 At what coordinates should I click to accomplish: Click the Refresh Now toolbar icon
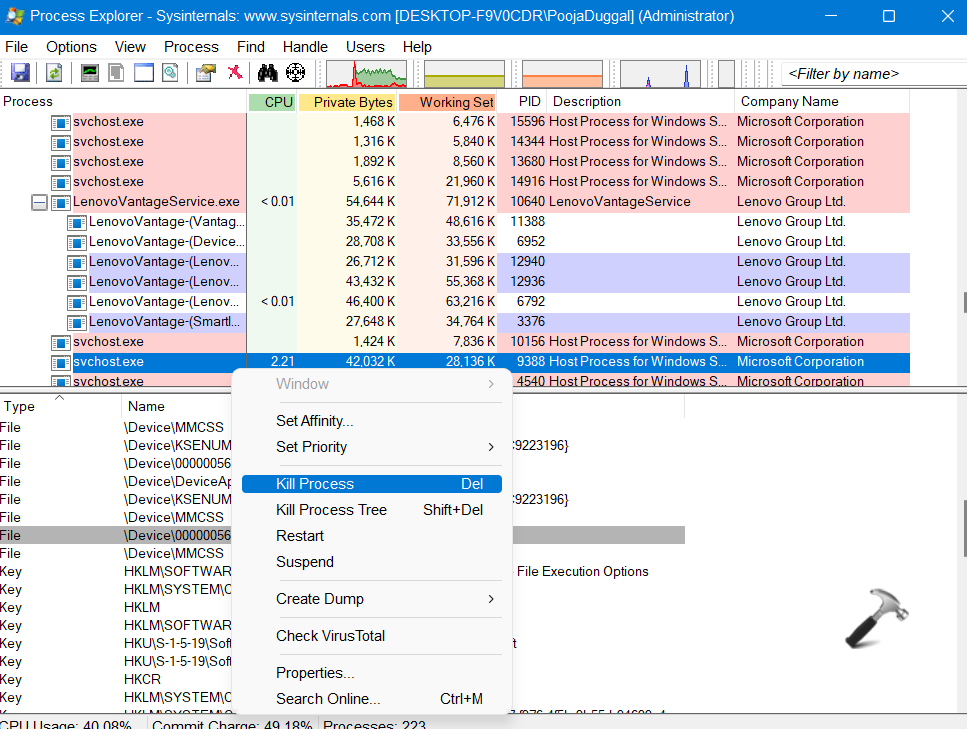coord(54,73)
